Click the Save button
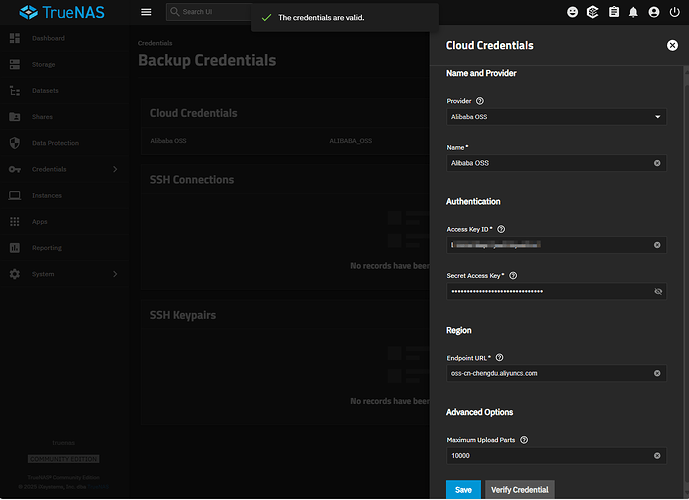The width and height of the screenshot is (689, 500). [463, 490]
